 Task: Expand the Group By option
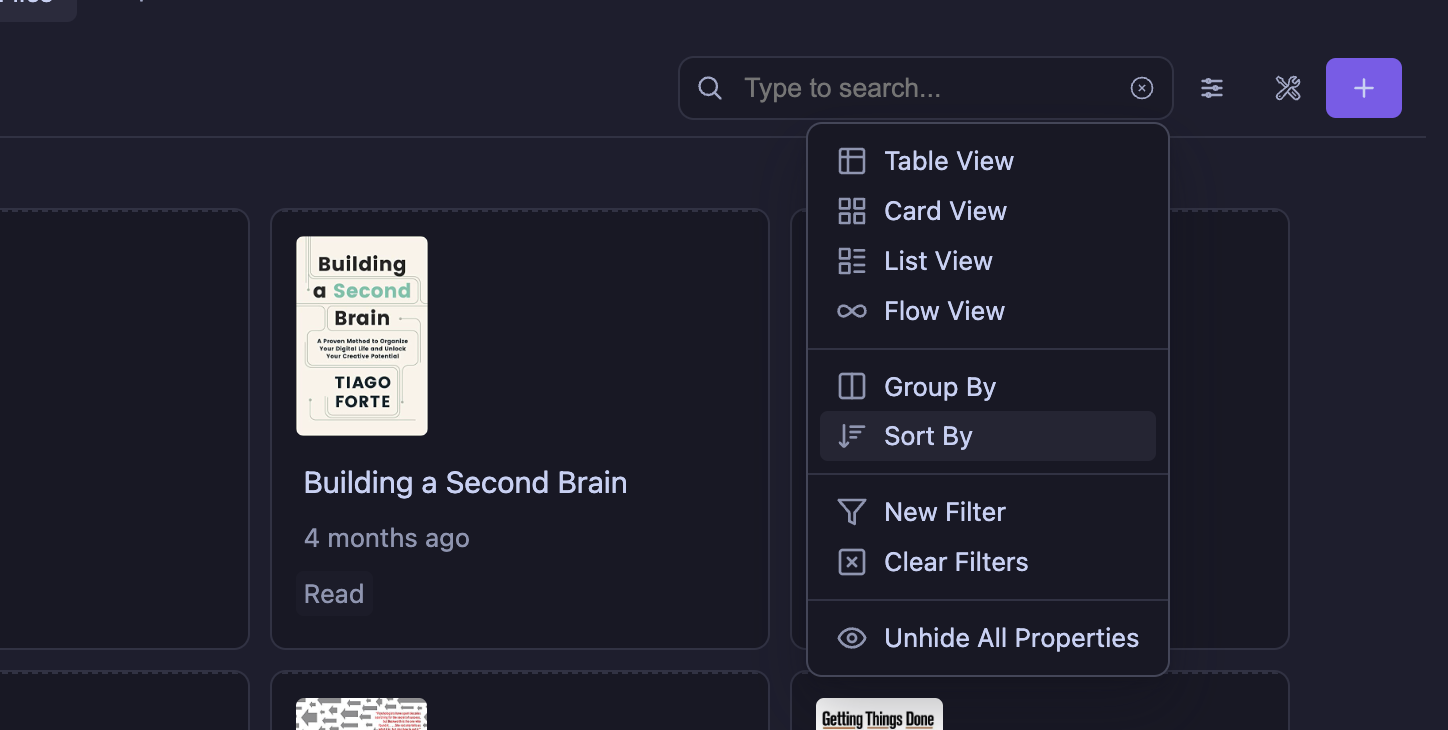point(940,387)
